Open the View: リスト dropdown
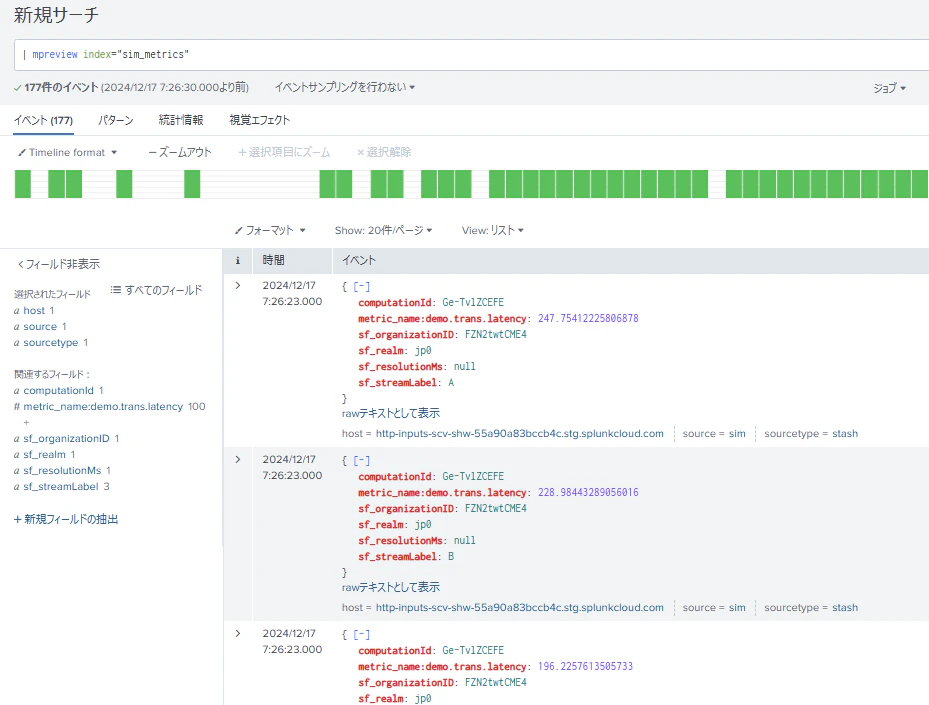929x705 pixels. click(492, 230)
